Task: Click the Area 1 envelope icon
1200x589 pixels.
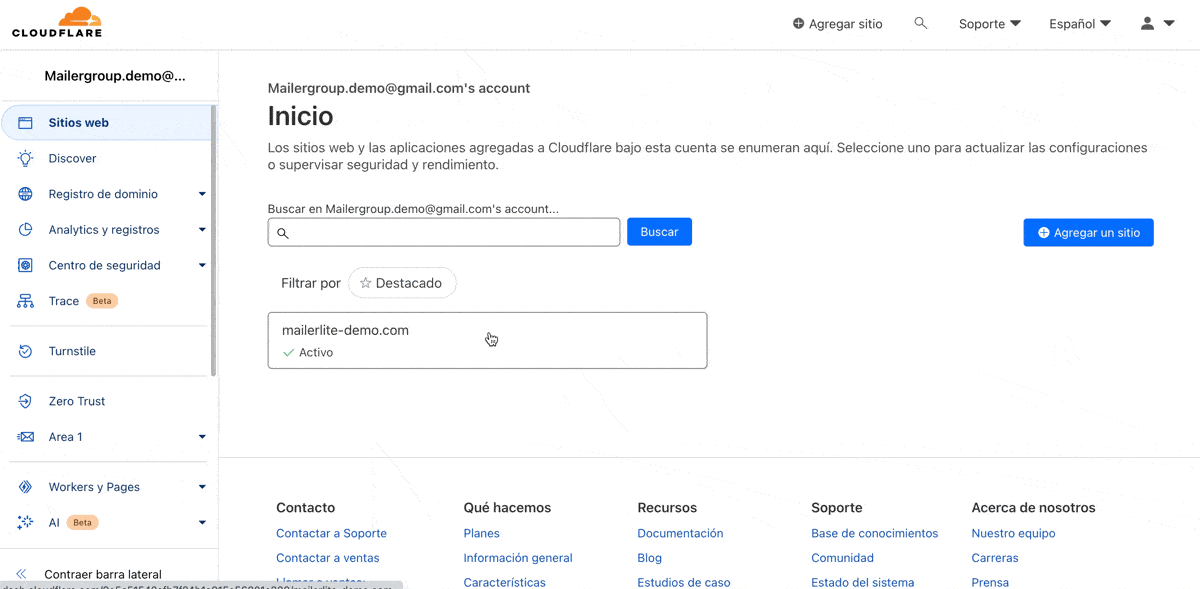Action: 26,437
